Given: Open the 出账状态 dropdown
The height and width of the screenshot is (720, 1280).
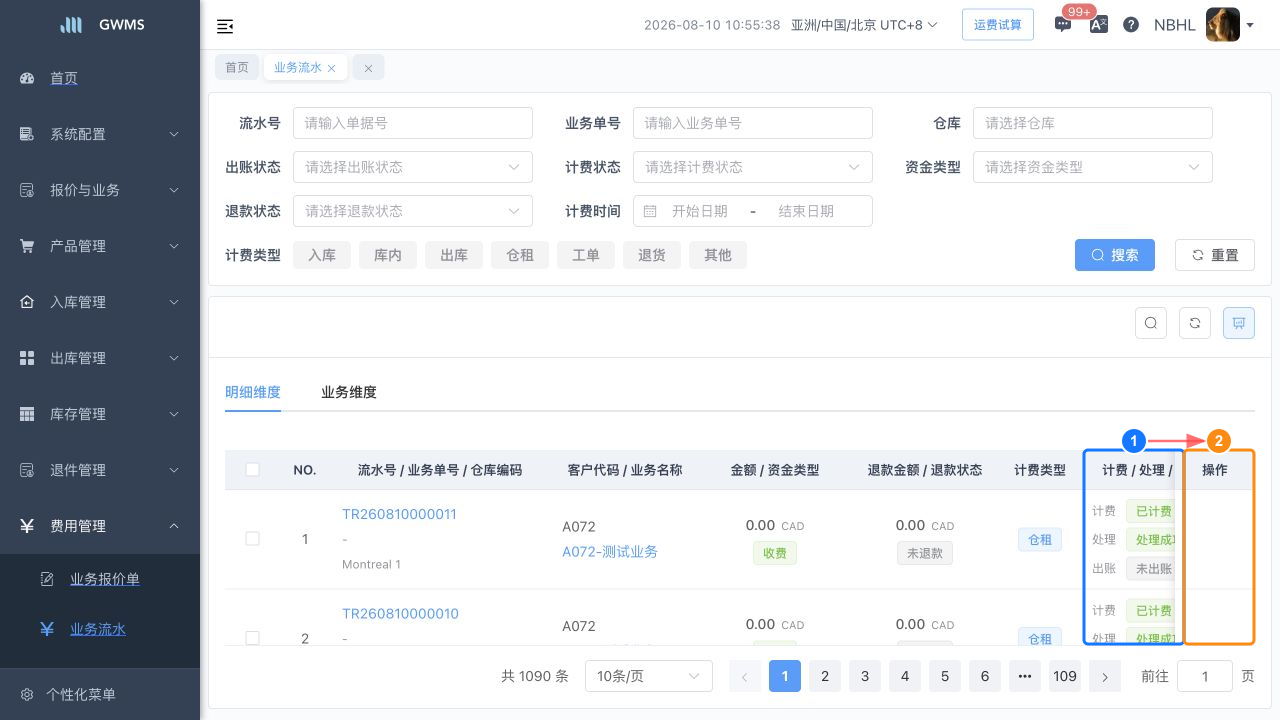Looking at the screenshot, I should 413,167.
